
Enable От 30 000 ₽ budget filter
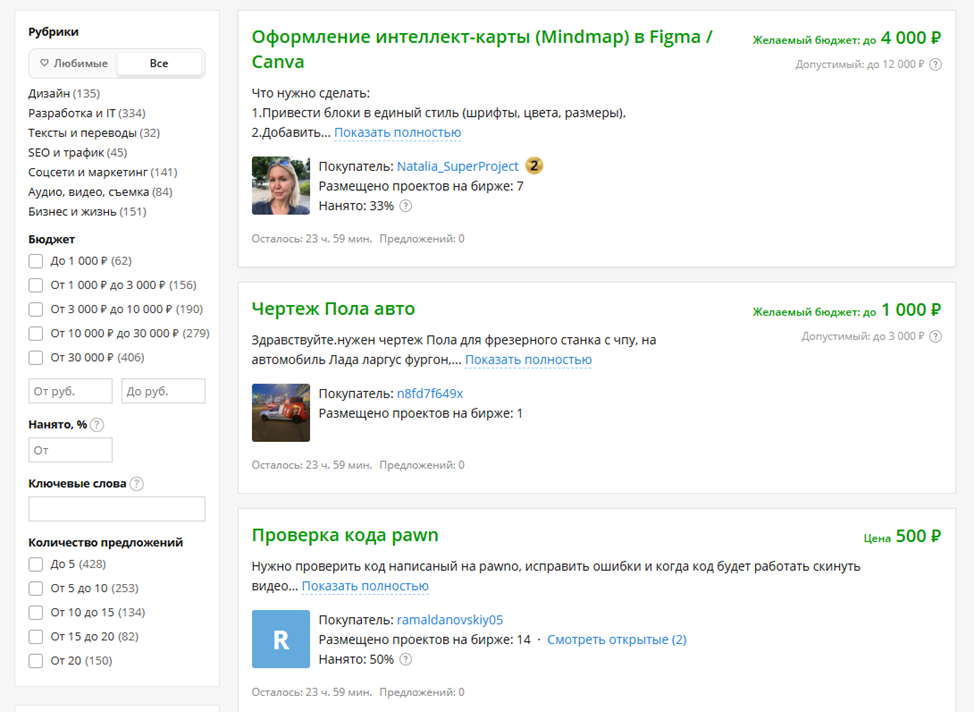point(36,358)
